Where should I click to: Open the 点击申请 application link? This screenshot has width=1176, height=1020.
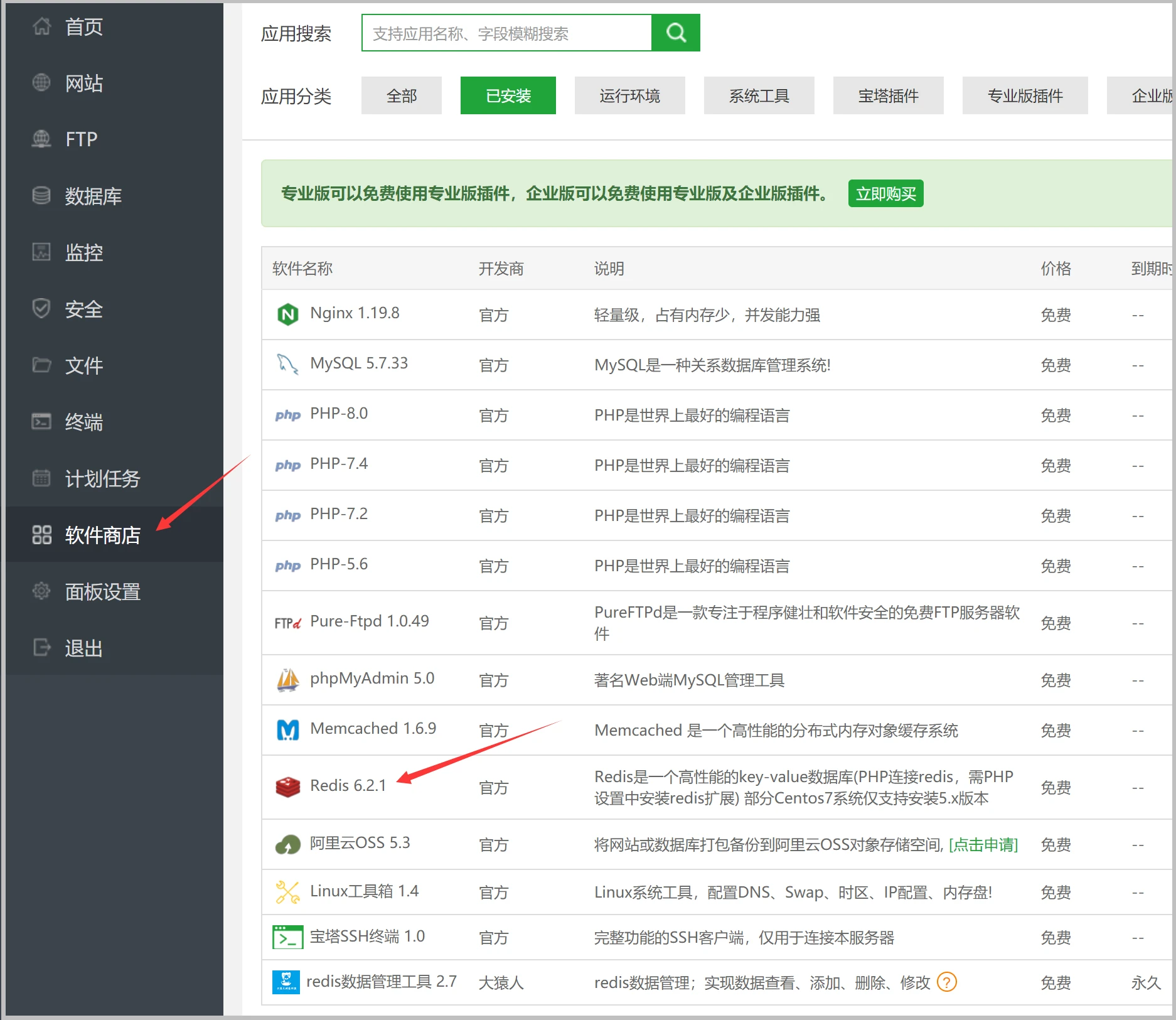(983, 845)
